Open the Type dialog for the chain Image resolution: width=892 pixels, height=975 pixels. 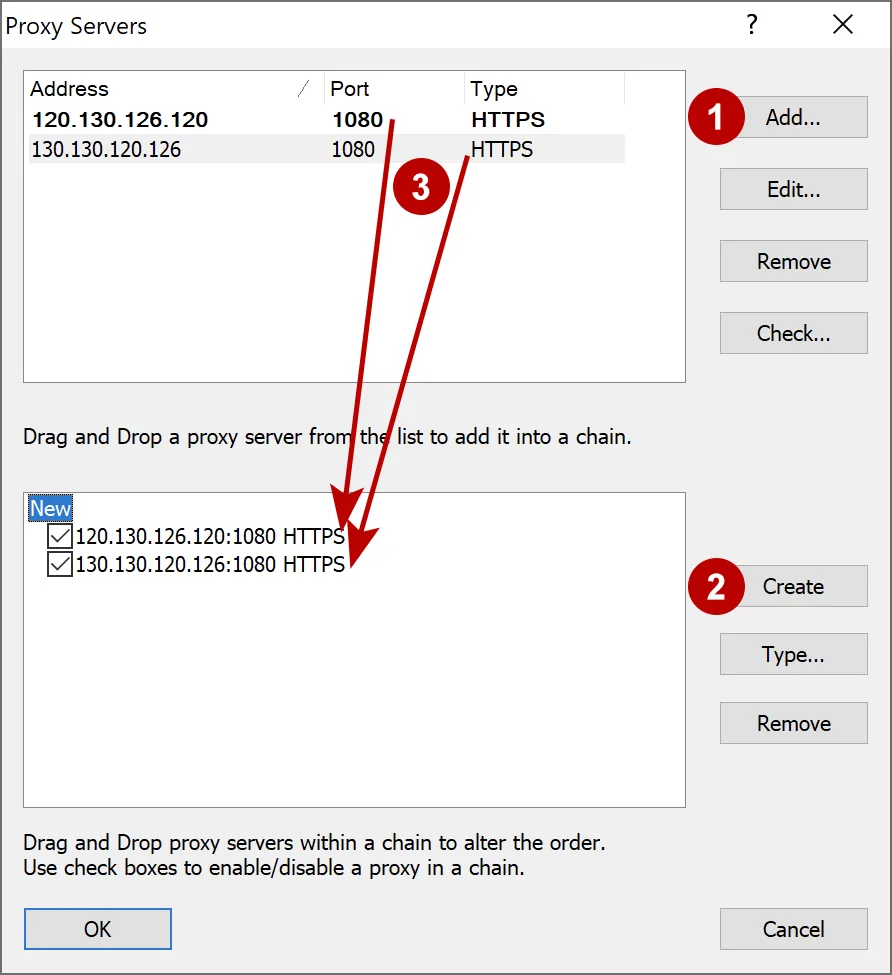click(x=793, y=654)
